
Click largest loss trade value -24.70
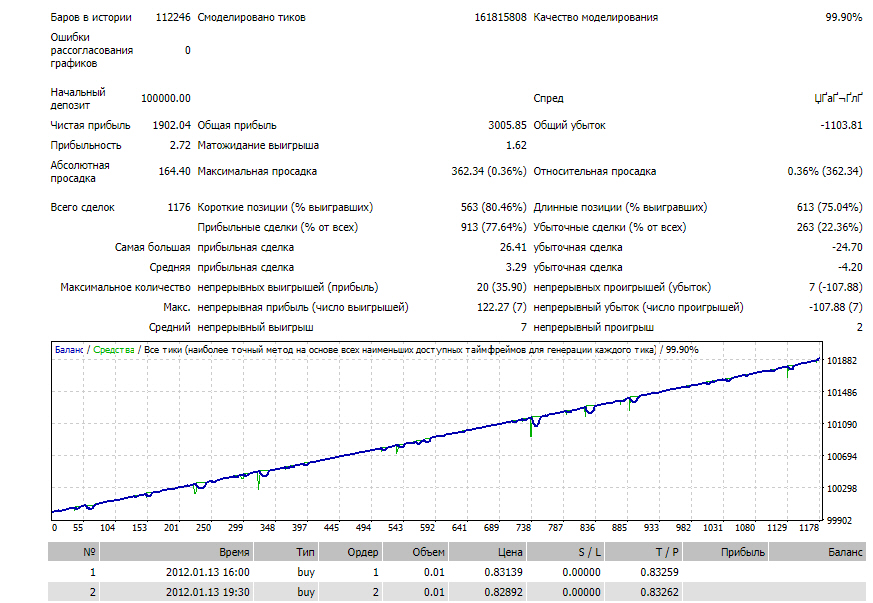847,248
